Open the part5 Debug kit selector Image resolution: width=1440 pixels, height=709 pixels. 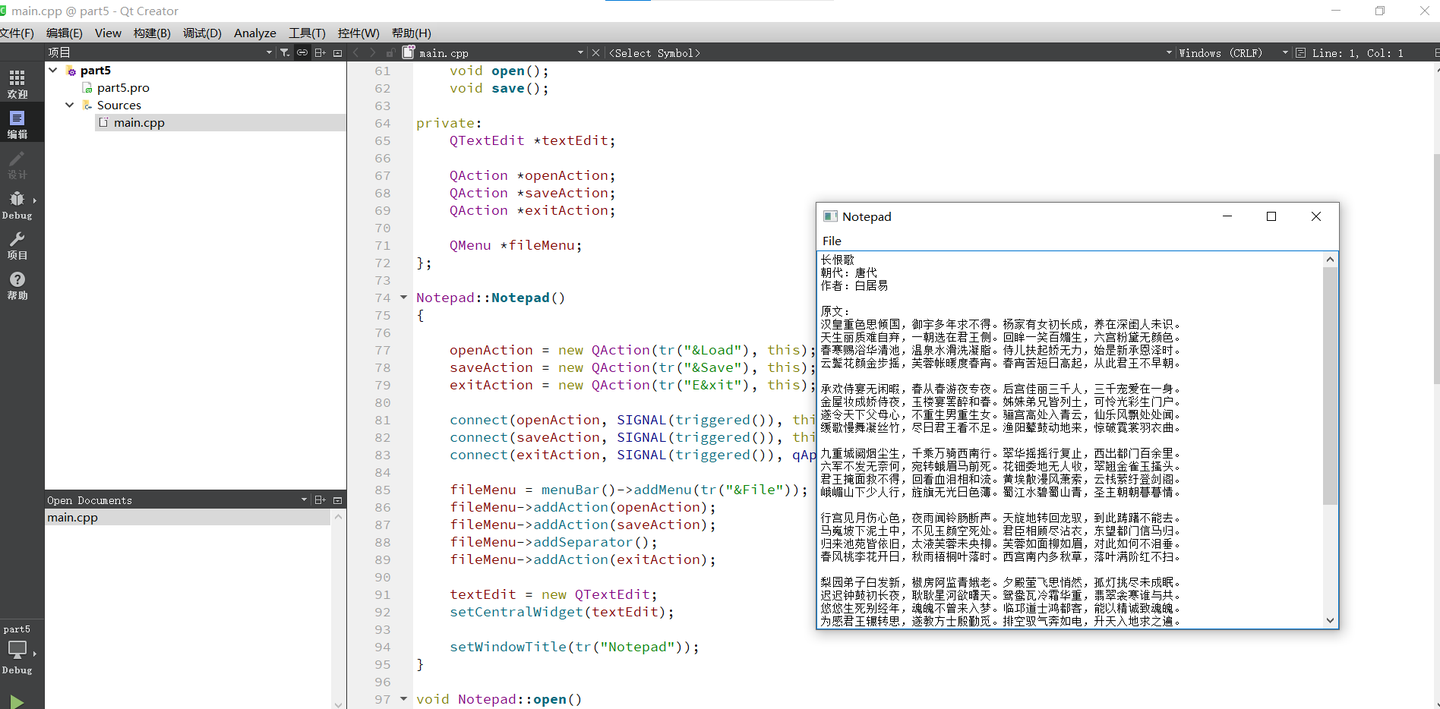pos(17,649)
